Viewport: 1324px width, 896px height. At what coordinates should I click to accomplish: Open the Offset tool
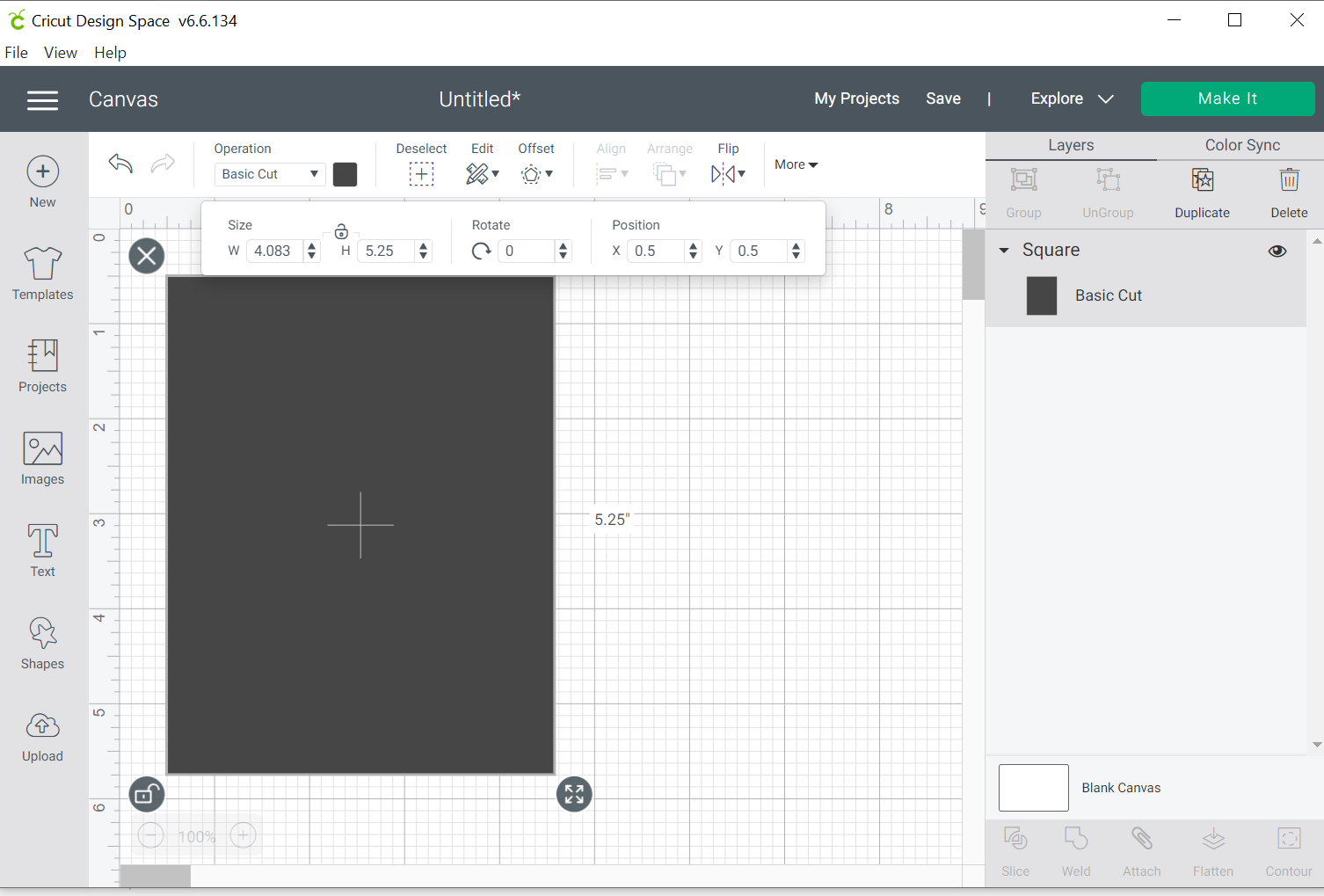[536, 164]
